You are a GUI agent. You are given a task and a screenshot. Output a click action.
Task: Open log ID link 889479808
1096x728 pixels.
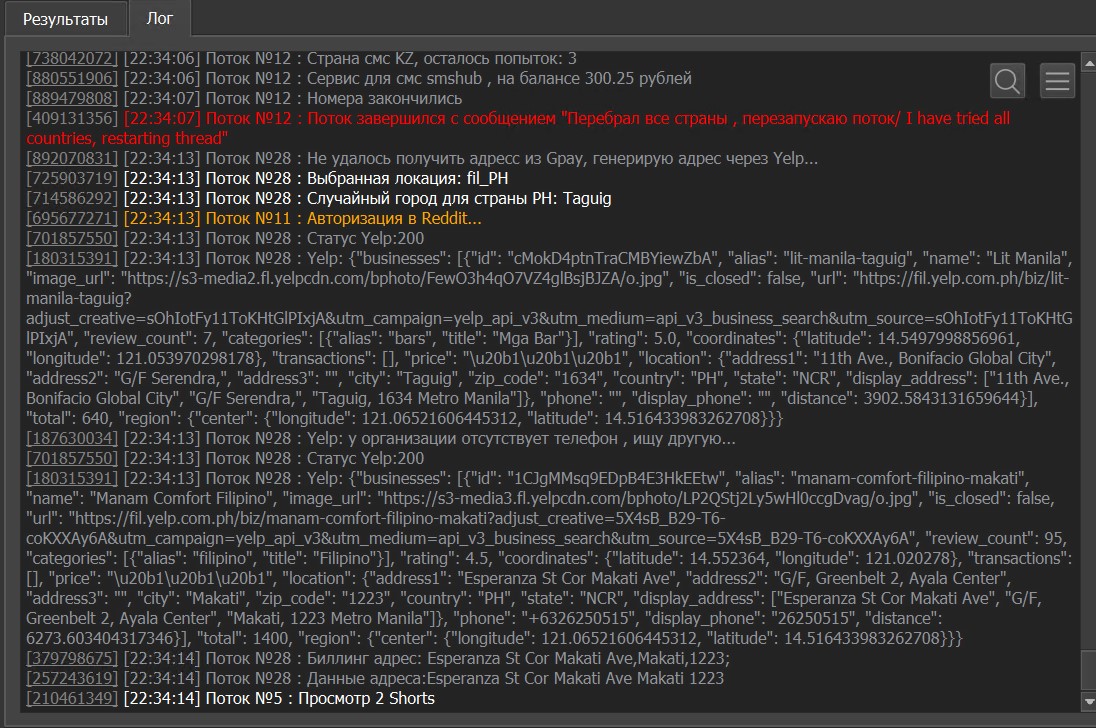(x=72, y=99)
